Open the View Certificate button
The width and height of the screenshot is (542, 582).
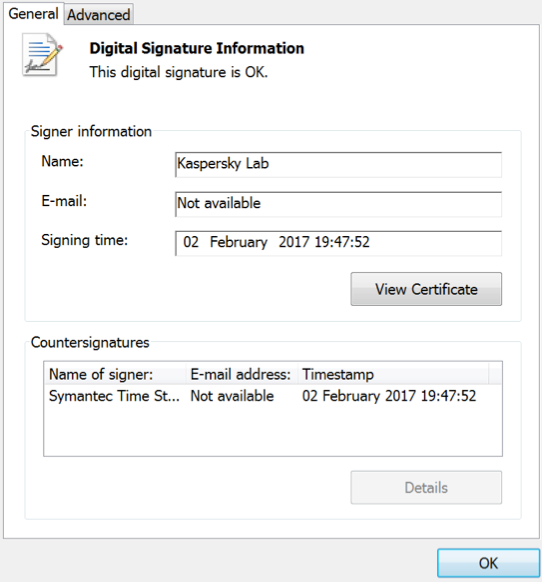pos(426,289)
